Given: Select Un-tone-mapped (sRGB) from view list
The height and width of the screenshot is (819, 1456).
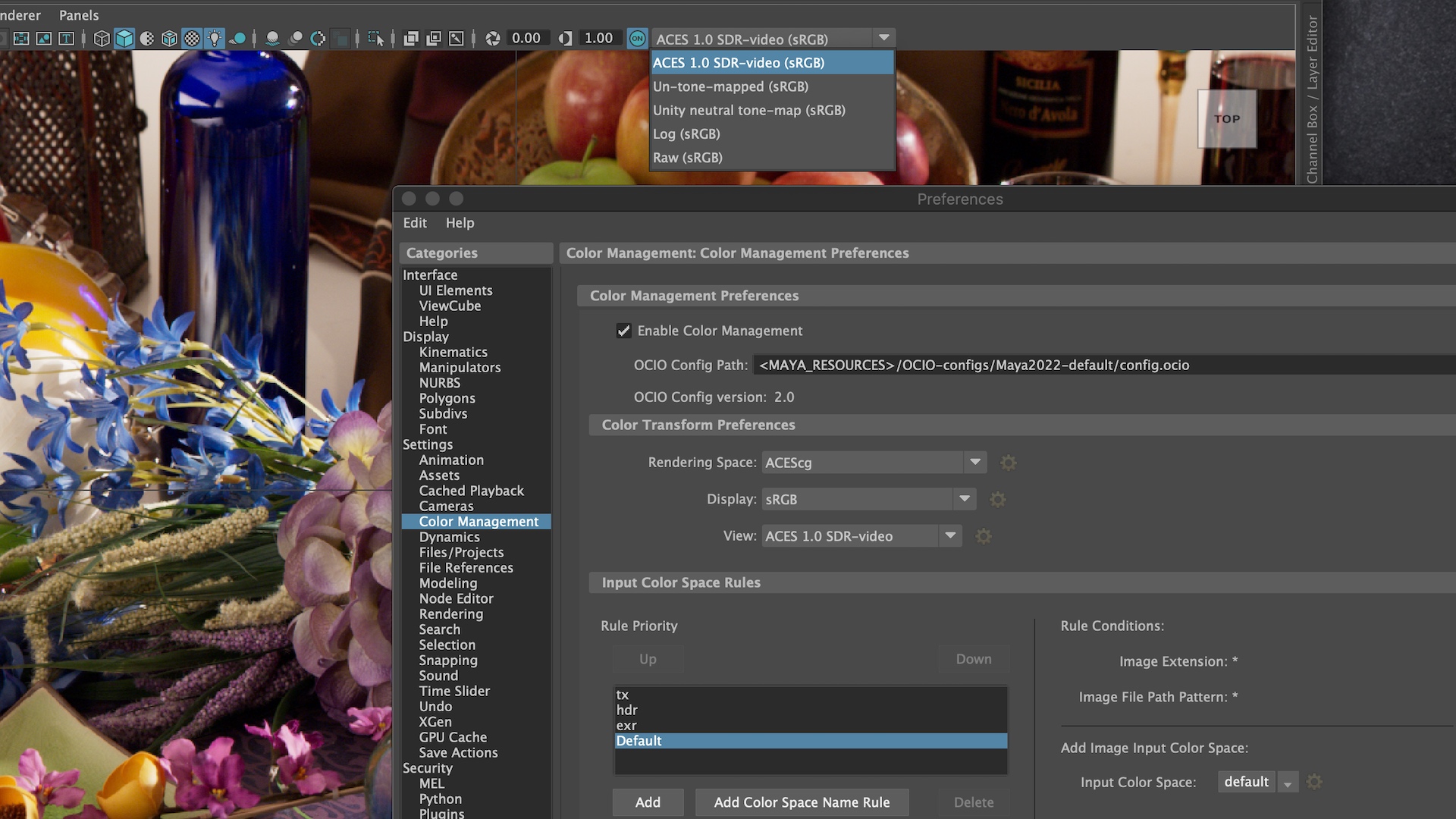Looking at the screenshot, I should 730,86.
